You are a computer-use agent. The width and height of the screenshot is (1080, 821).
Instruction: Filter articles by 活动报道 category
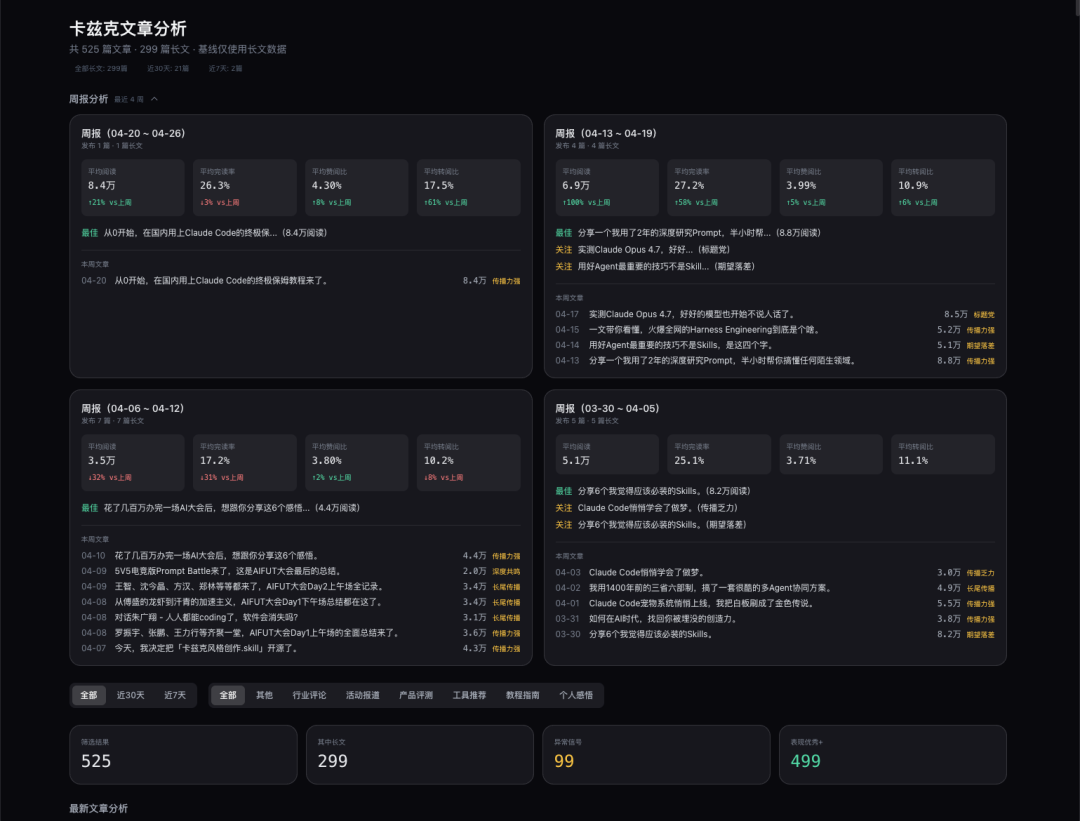362,695
